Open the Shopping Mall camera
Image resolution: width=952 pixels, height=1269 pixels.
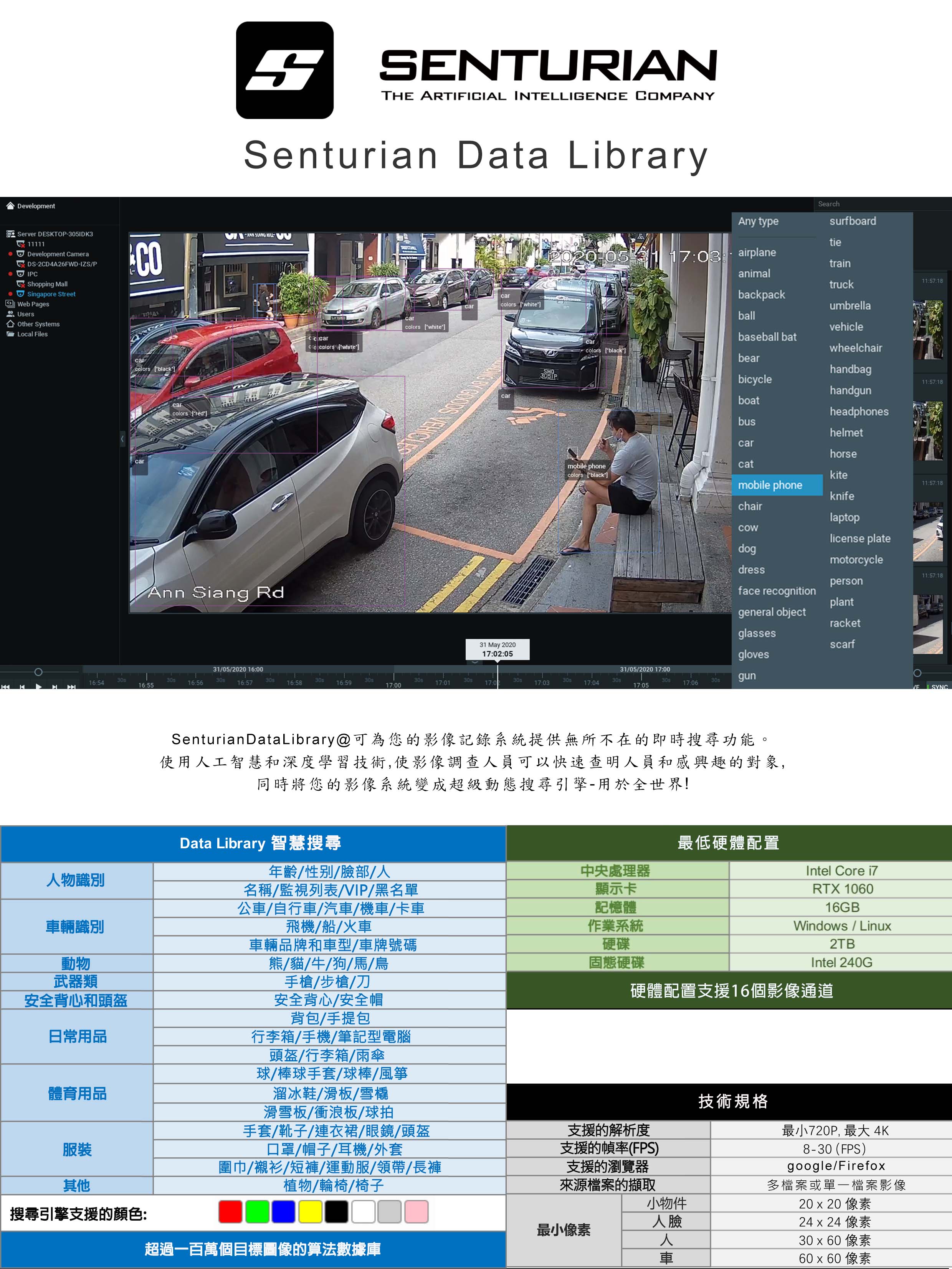[47, 284]
